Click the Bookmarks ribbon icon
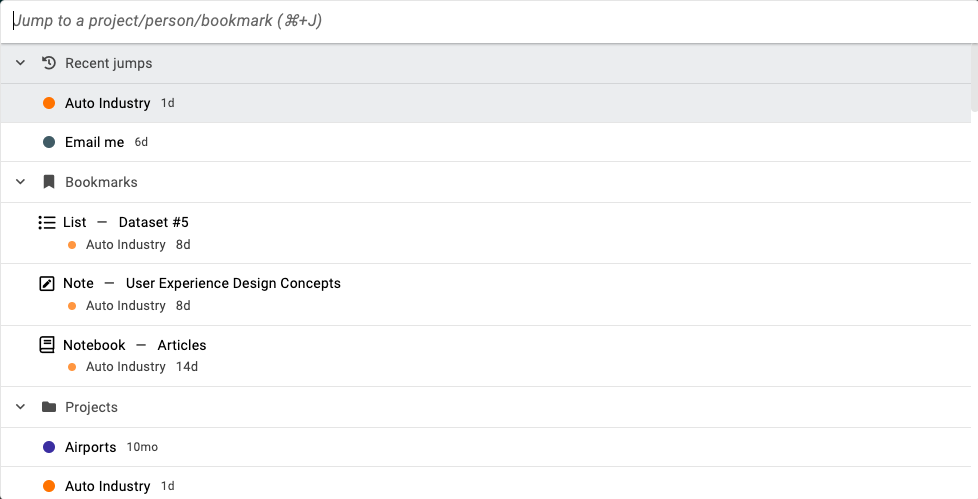 coord(49,182)
